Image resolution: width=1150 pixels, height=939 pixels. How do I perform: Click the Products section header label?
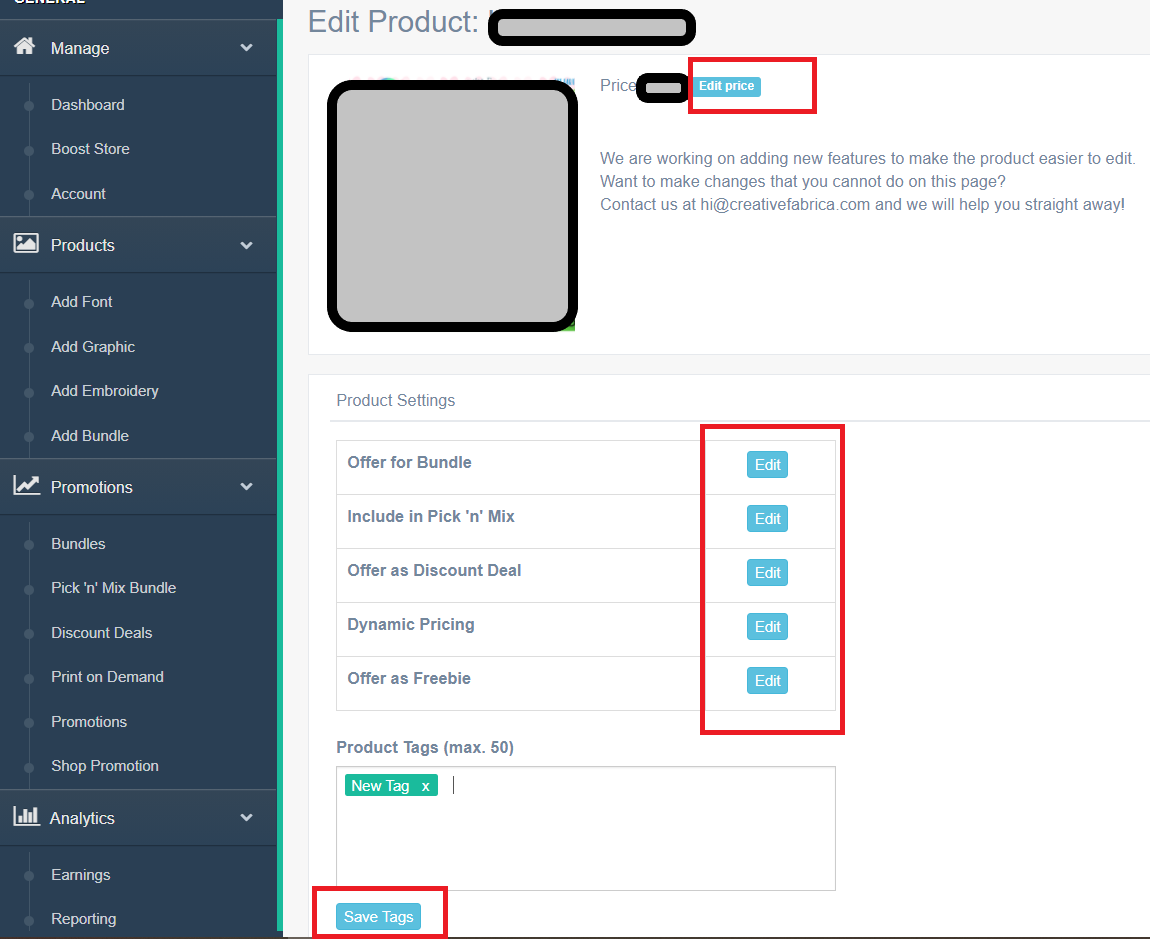tap(83, 245)
